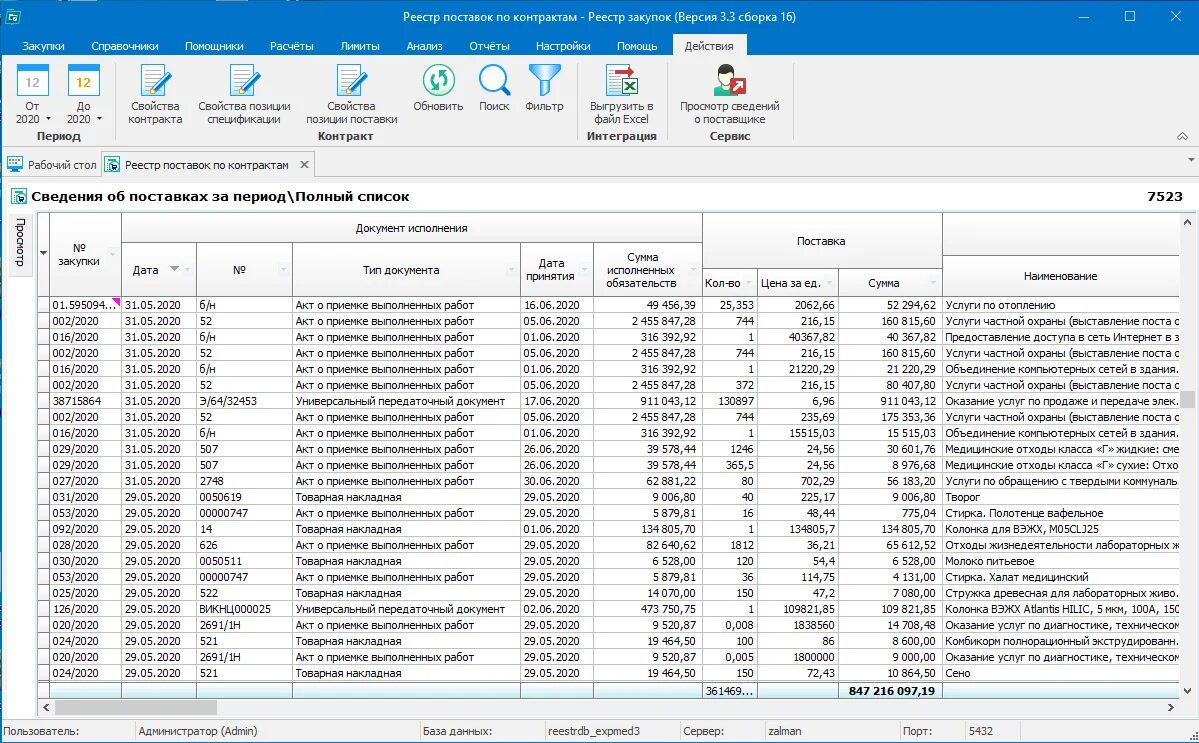The height and width of the screenshot is (743, 1199).
Task: Open Просмотр сведений о поставщике
Action: [x=729, y=95]
